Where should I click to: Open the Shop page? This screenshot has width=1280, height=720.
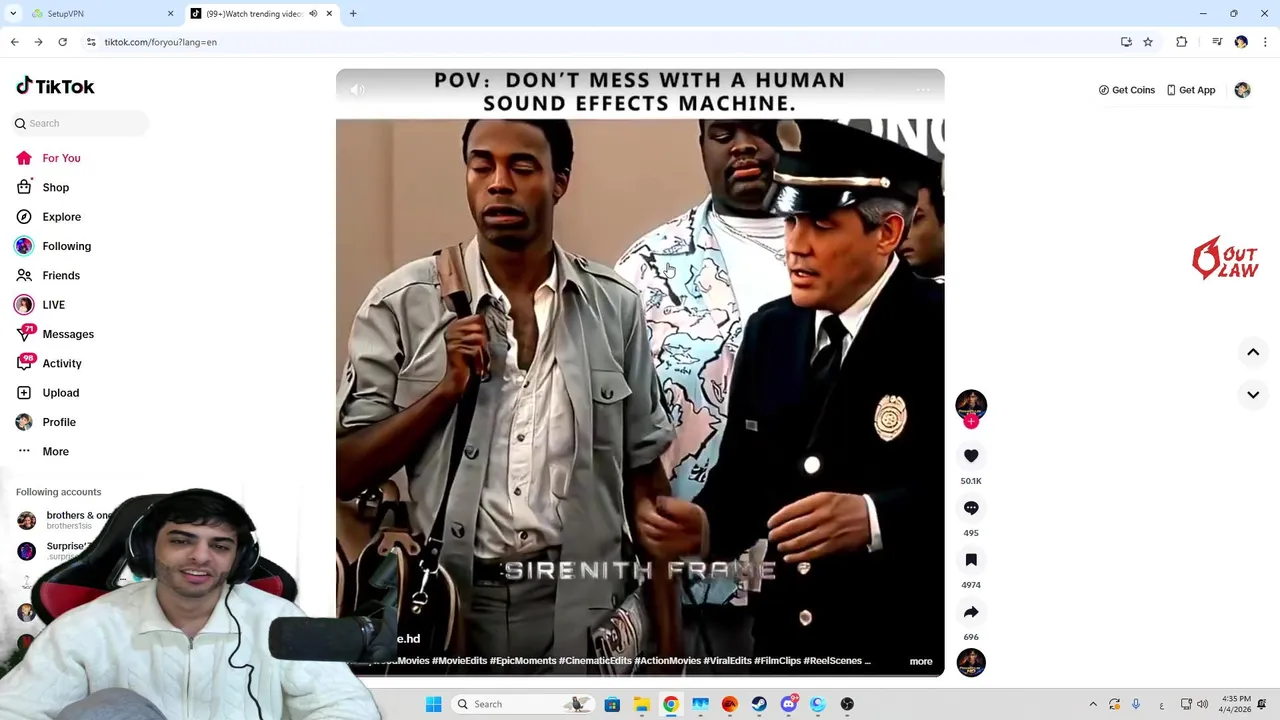coord(55,187)
